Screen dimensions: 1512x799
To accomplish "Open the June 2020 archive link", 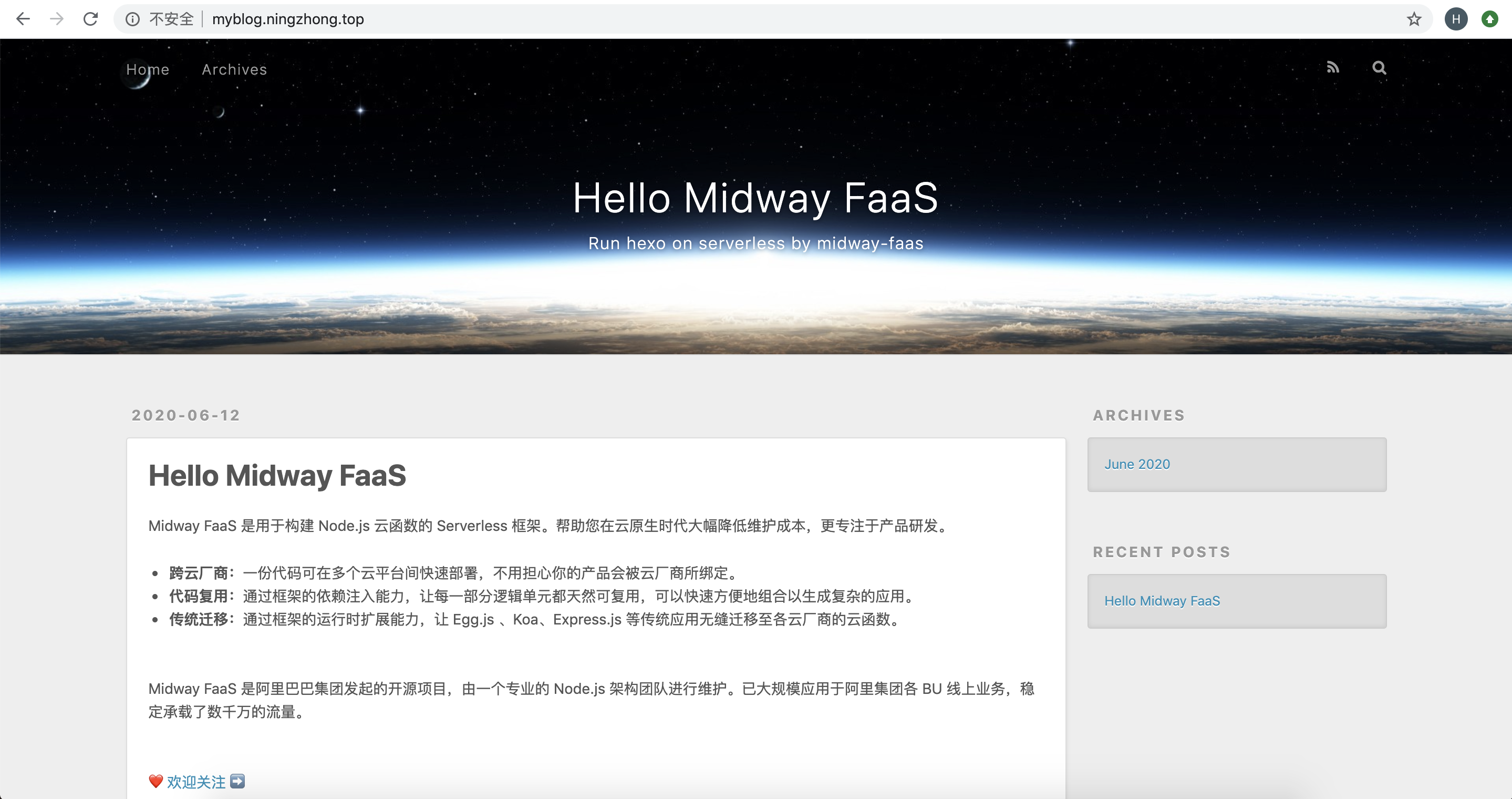I will [x=1137, y=464].
